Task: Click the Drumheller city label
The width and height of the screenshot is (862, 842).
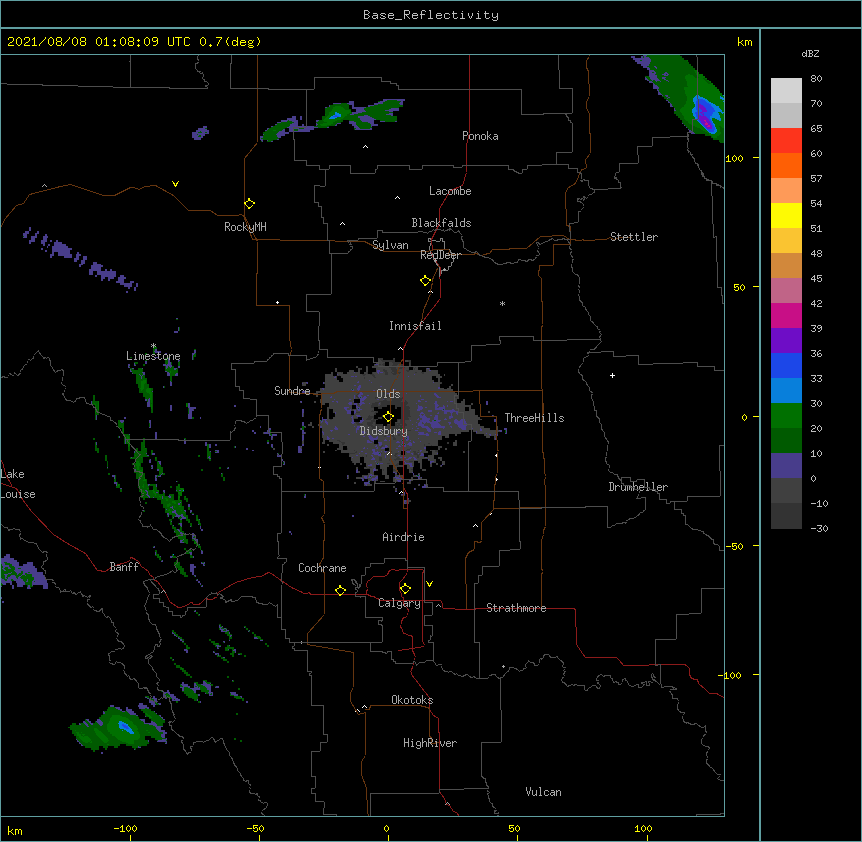Action: [638, 487]
